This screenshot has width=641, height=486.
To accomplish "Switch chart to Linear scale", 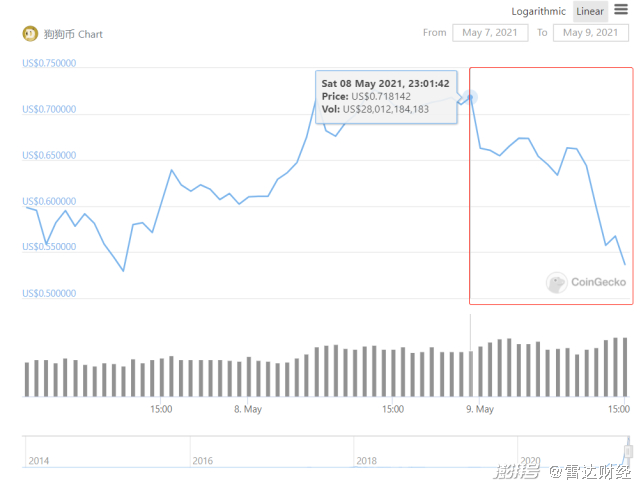I will (590, 12).
